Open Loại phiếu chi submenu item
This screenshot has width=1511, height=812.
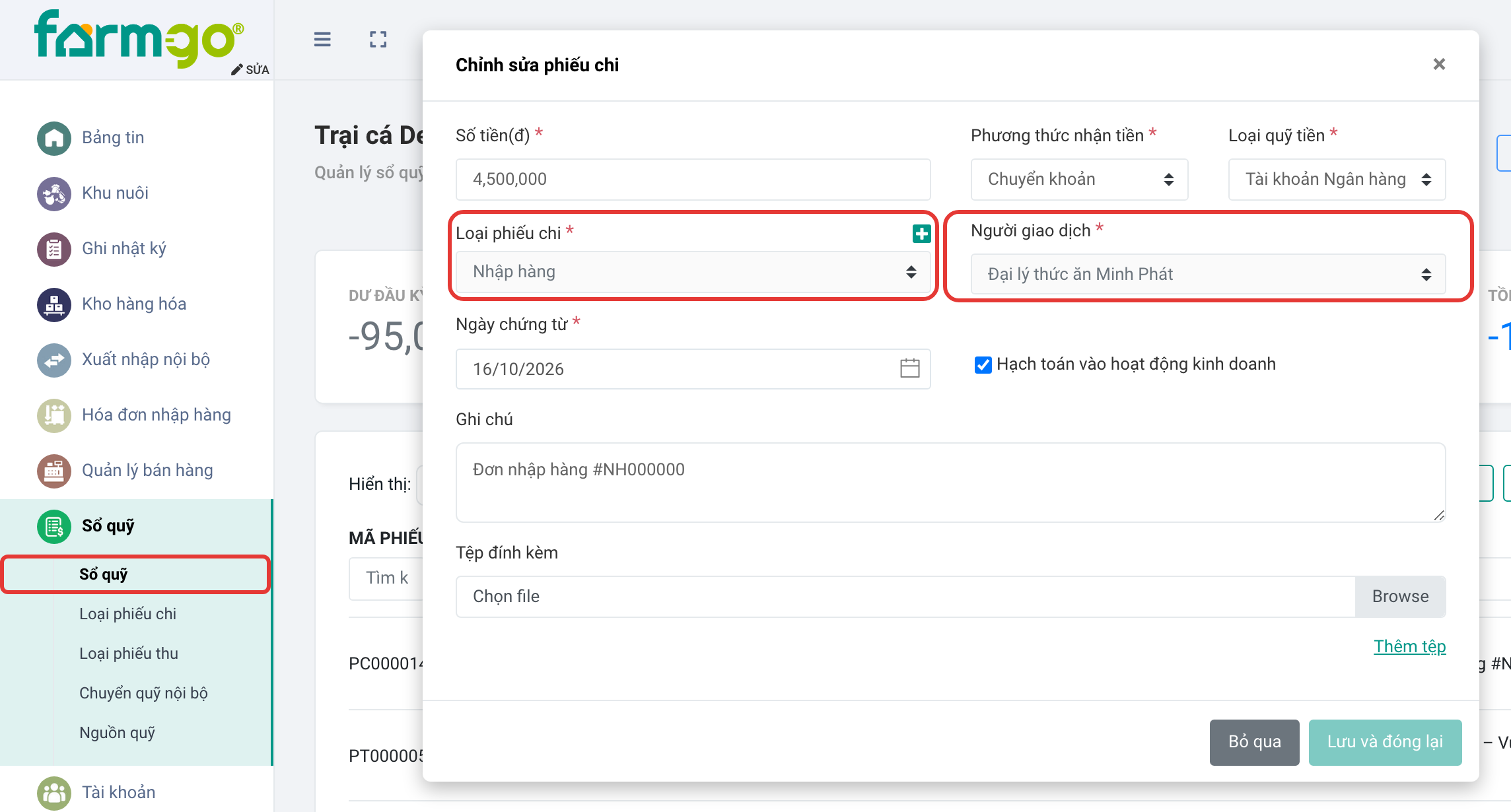pos(128,614)
